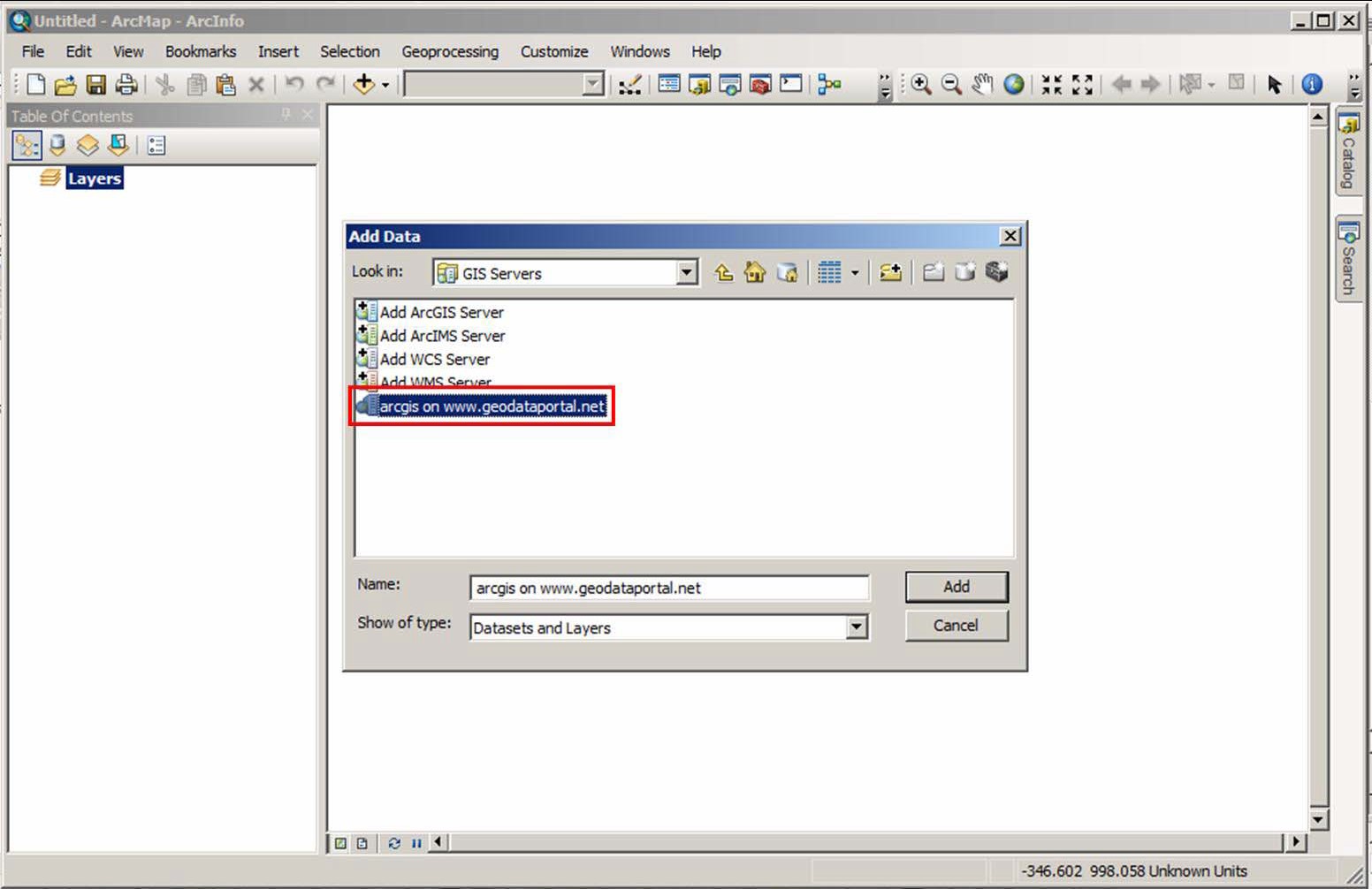The width and height of the screenshot is (1372, 889).
Task: Click the Add button
Action: pyautogui.click(x=957, y=587)
